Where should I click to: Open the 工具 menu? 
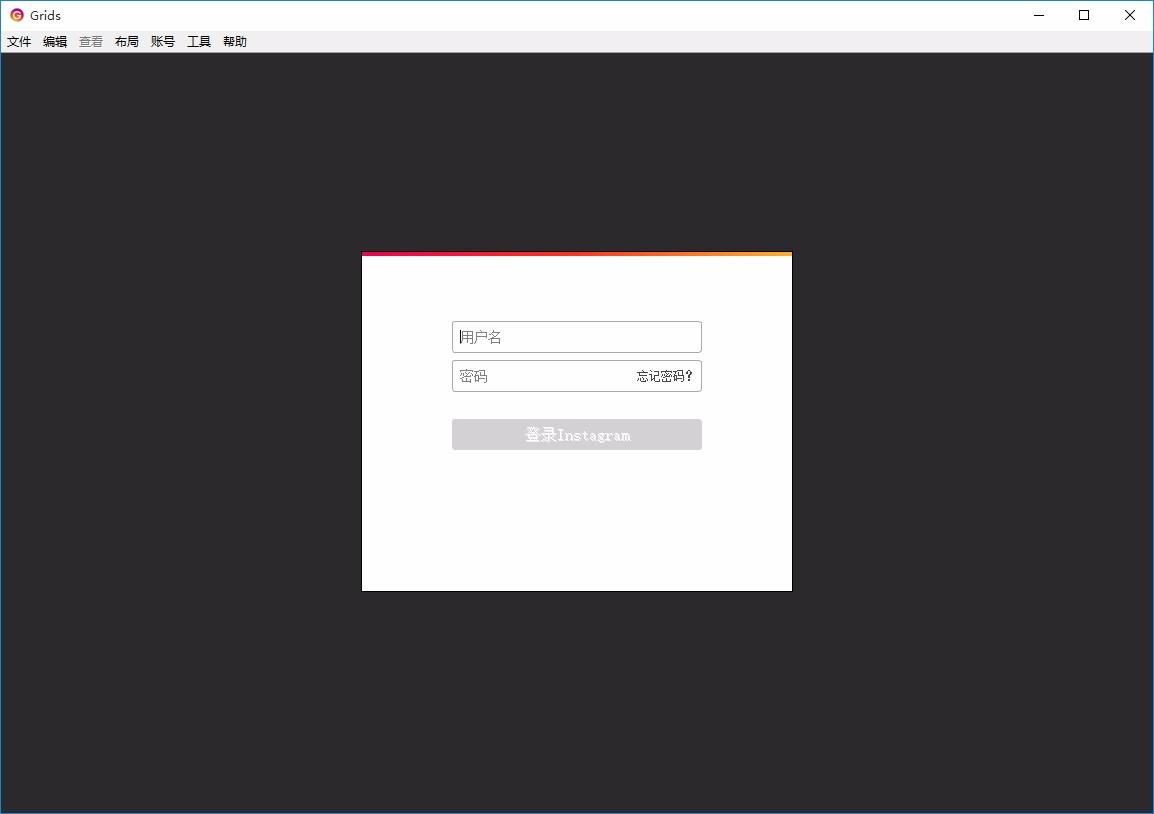pos(199,42)
